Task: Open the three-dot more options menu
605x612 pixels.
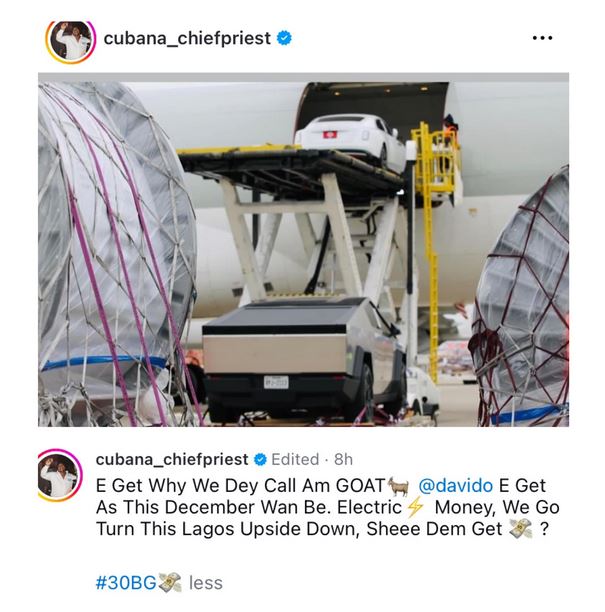Action: pyautogui.click(x=543, y=38)
